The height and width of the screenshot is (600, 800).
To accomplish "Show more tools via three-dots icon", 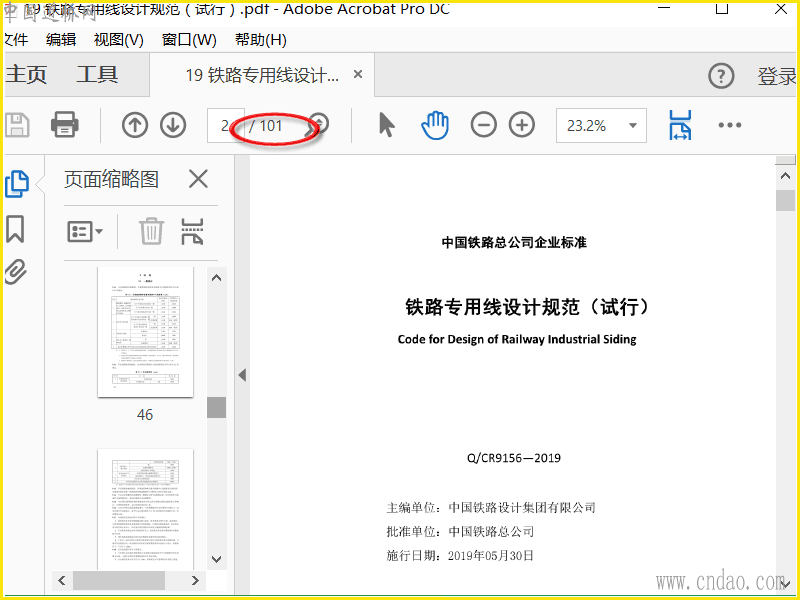I will pos(730,125).
